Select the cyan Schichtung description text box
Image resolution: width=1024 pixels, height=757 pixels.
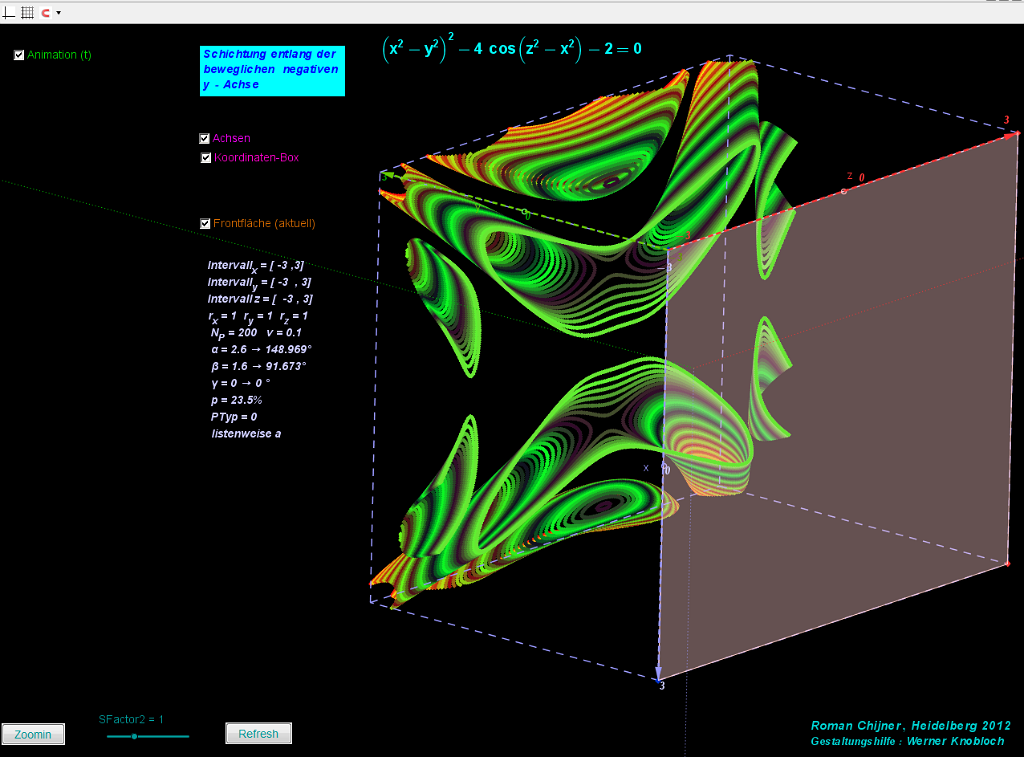[x=272, y=70]
